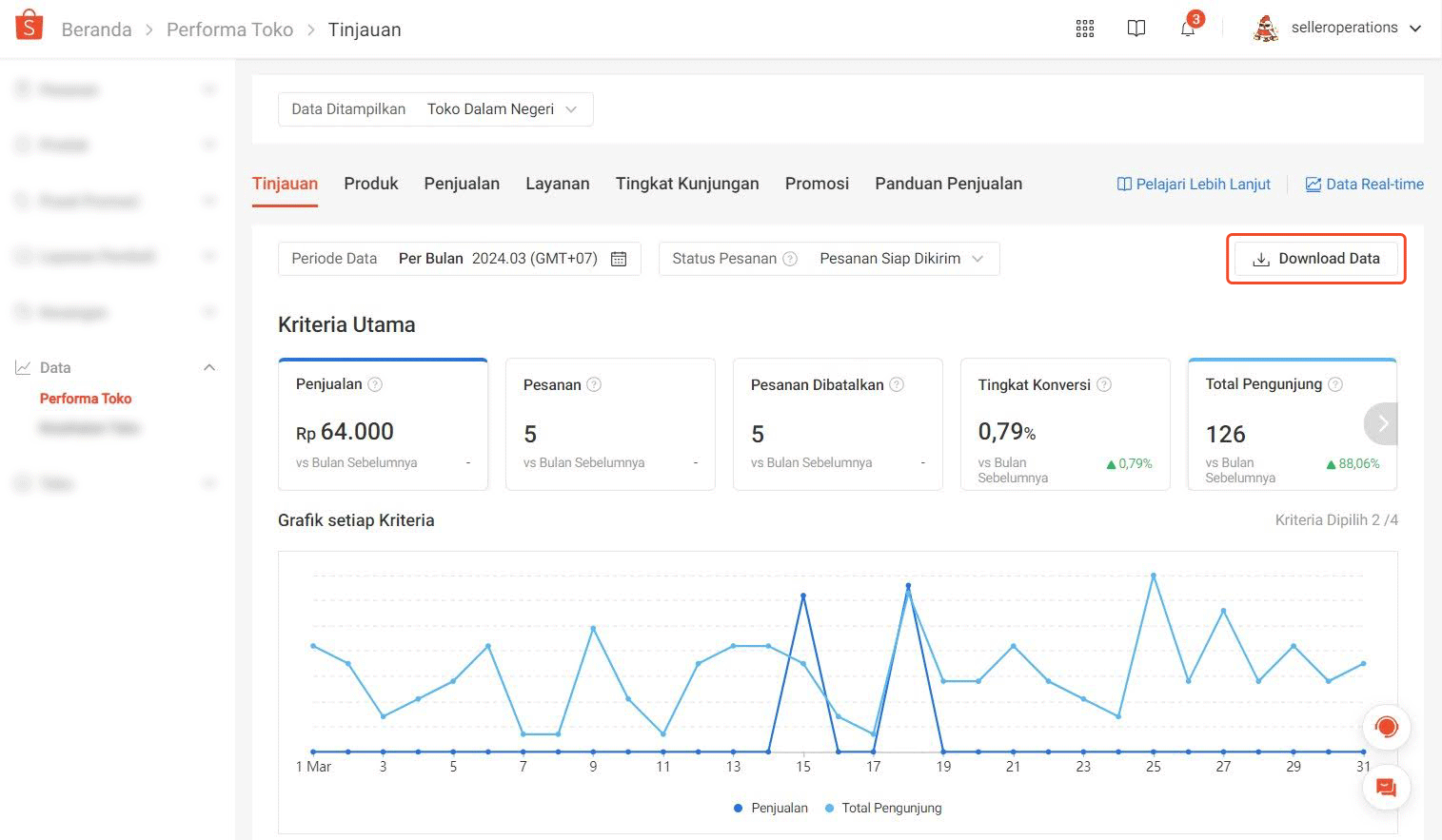Open the Periode Data date picker
The image size is (1442, 840).
460,259
